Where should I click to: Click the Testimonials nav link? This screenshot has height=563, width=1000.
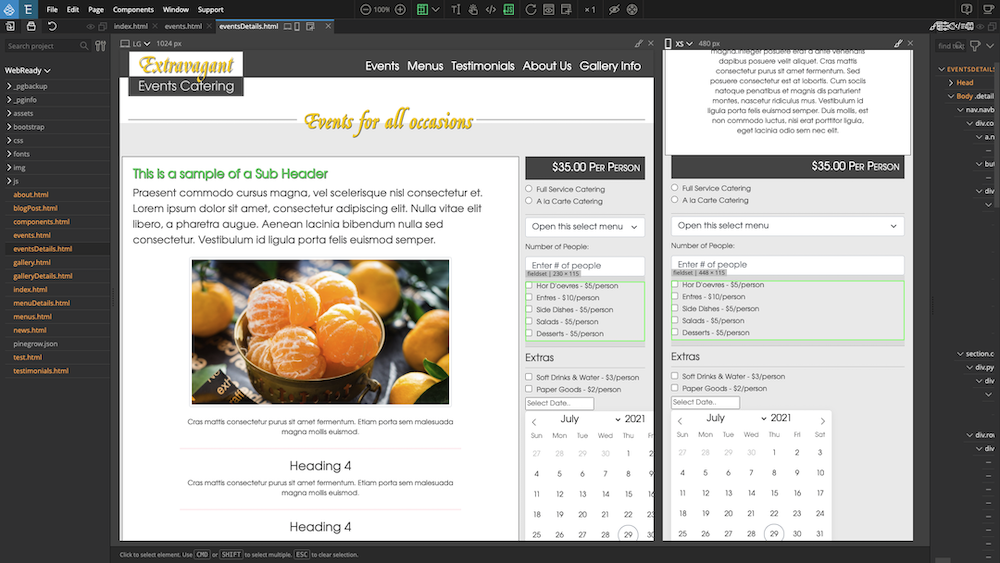(482, 66)
